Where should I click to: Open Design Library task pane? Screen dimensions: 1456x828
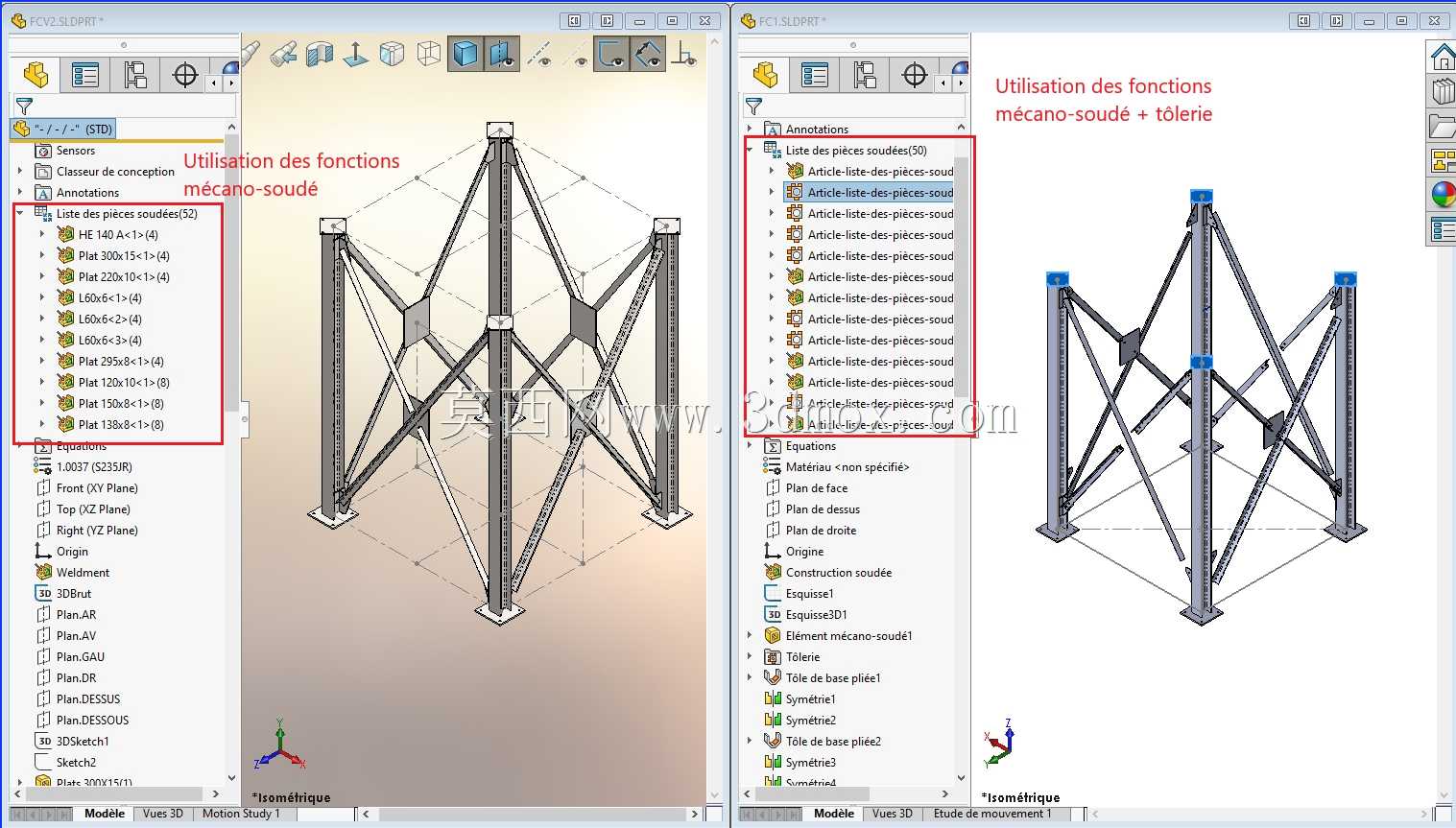pos(1442,91)
